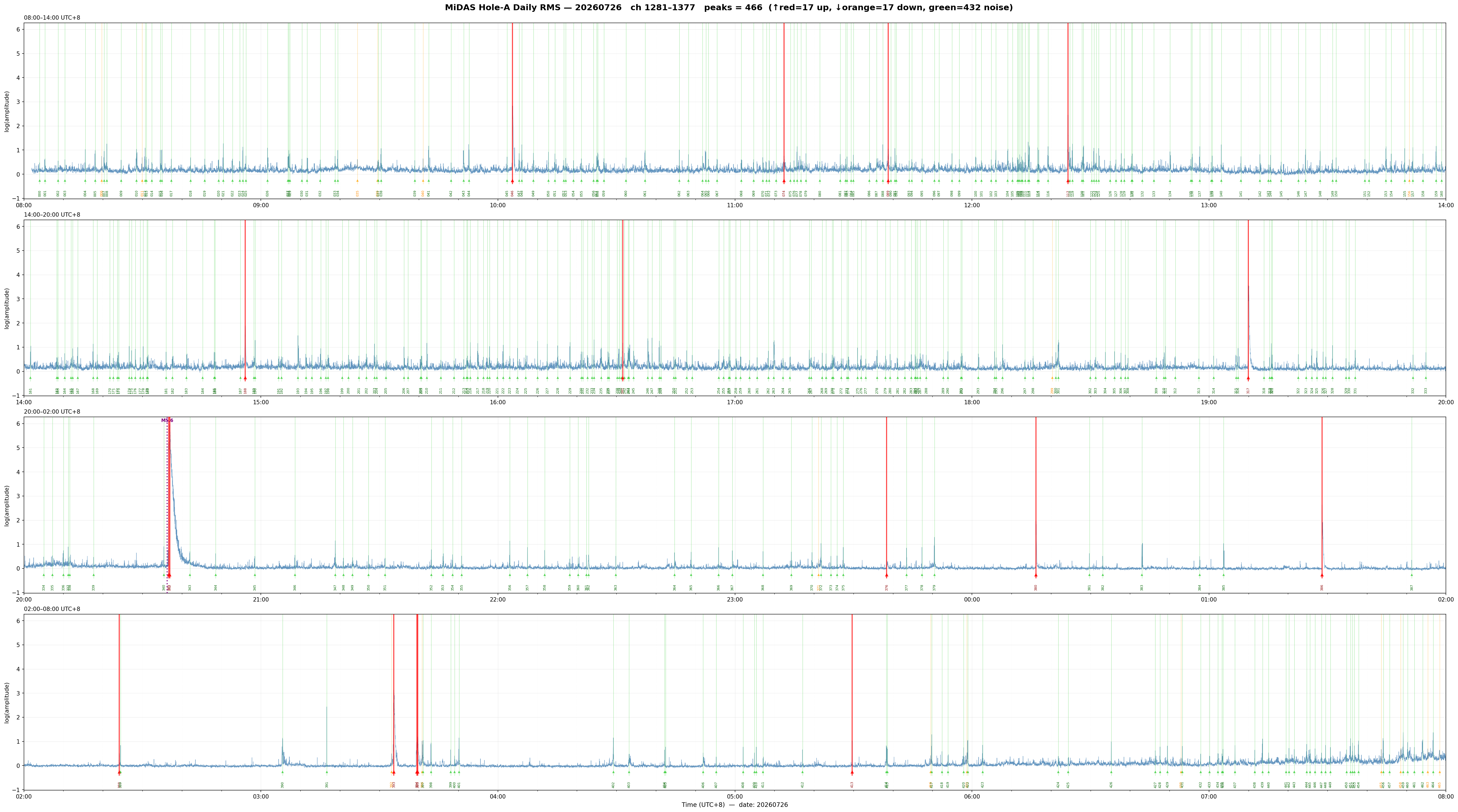Click the red triangle marker above peak 317
This screenshot has width=1458, height=812.
1248,378
